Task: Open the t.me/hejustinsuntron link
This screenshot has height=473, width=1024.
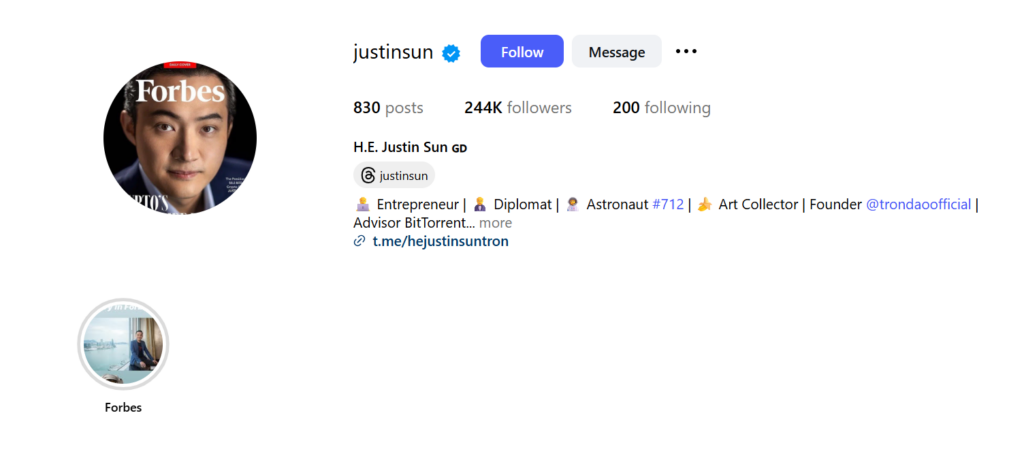Action: [440, 241]
